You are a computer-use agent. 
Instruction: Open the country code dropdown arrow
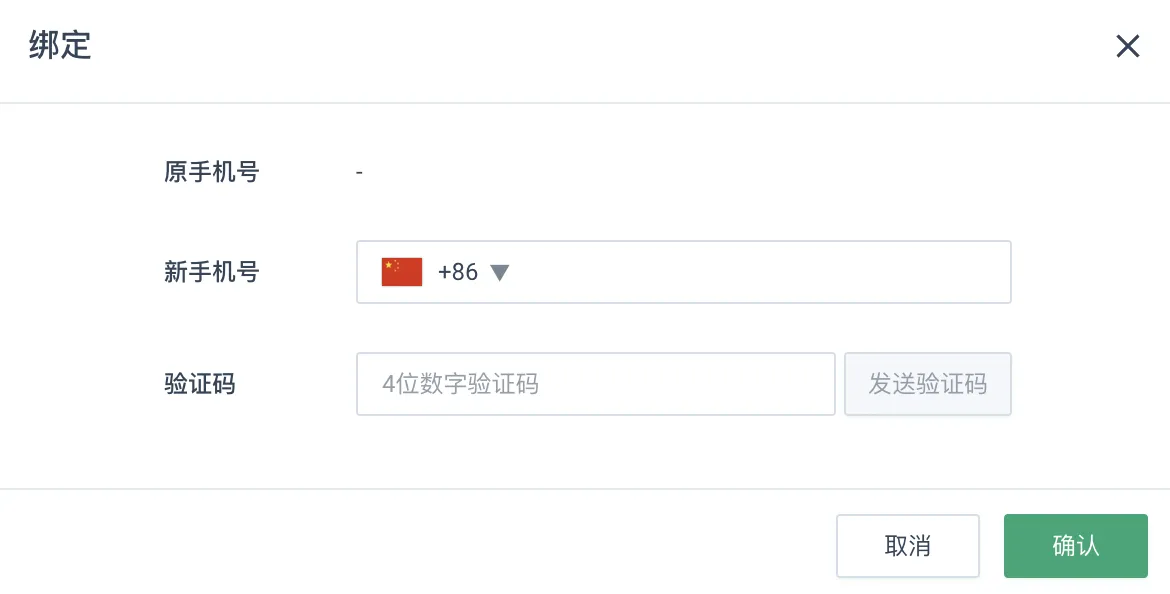click(499, 272)
